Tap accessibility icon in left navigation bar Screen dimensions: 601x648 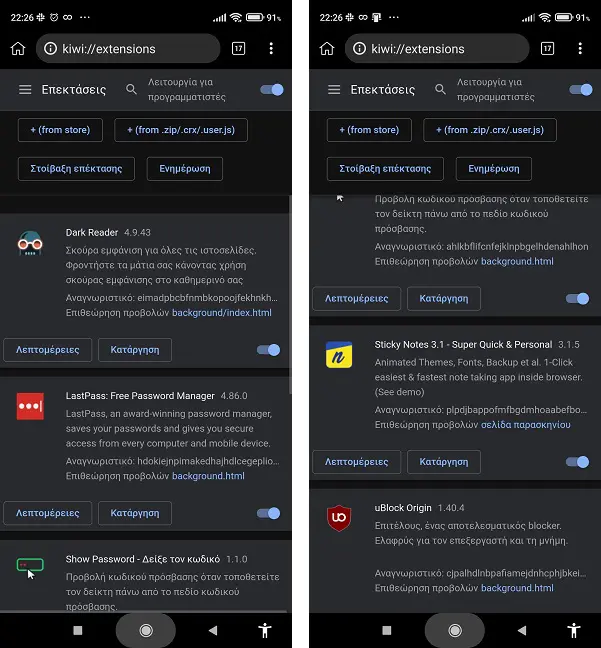coord(265,630)
